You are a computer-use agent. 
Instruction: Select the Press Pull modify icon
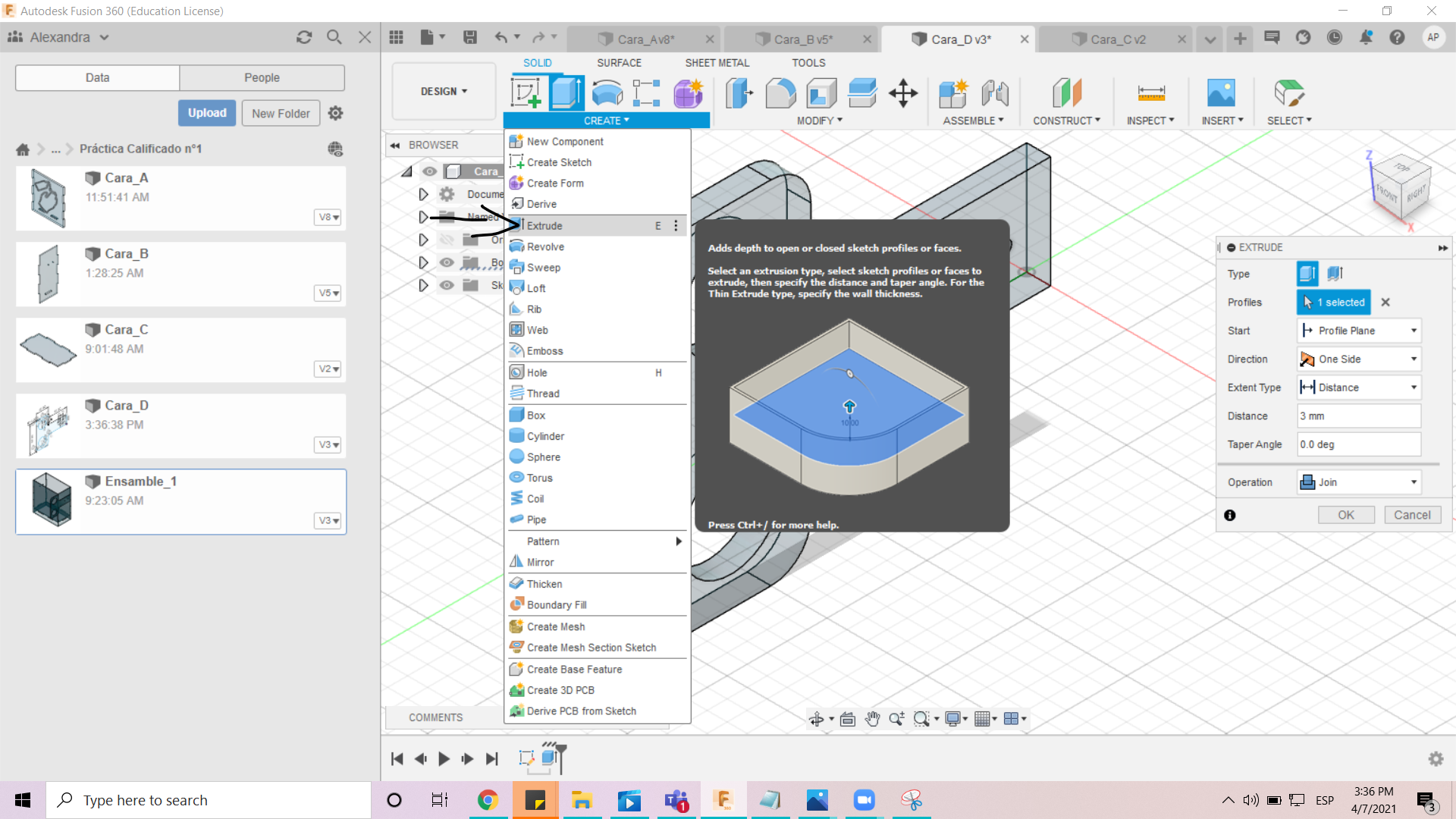click(x=739, y=93)
